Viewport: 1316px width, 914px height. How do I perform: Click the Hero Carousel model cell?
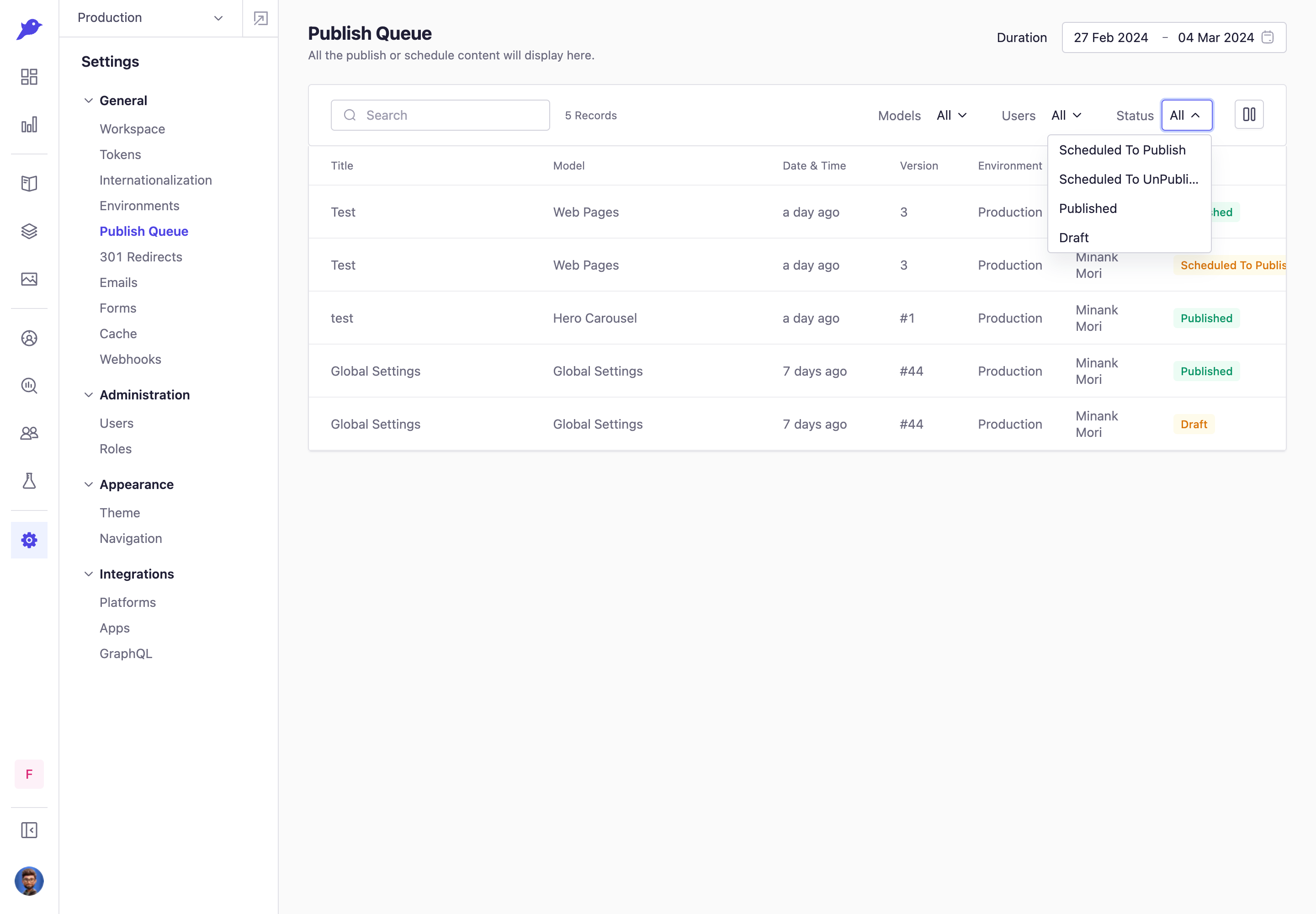[594, 318]
